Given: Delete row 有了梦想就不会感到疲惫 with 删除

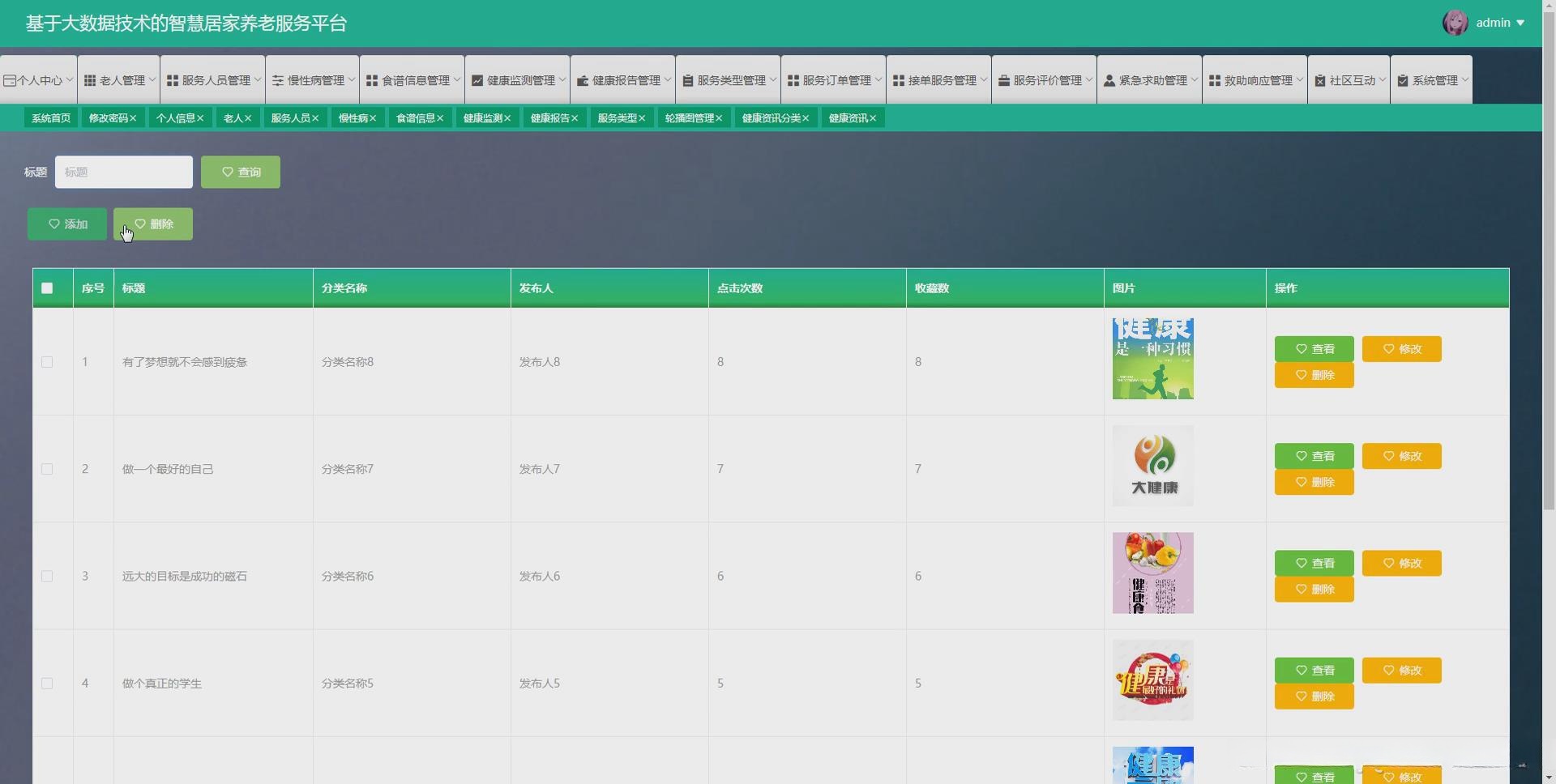Looking at the screenshot, I should click(1314, 375).
